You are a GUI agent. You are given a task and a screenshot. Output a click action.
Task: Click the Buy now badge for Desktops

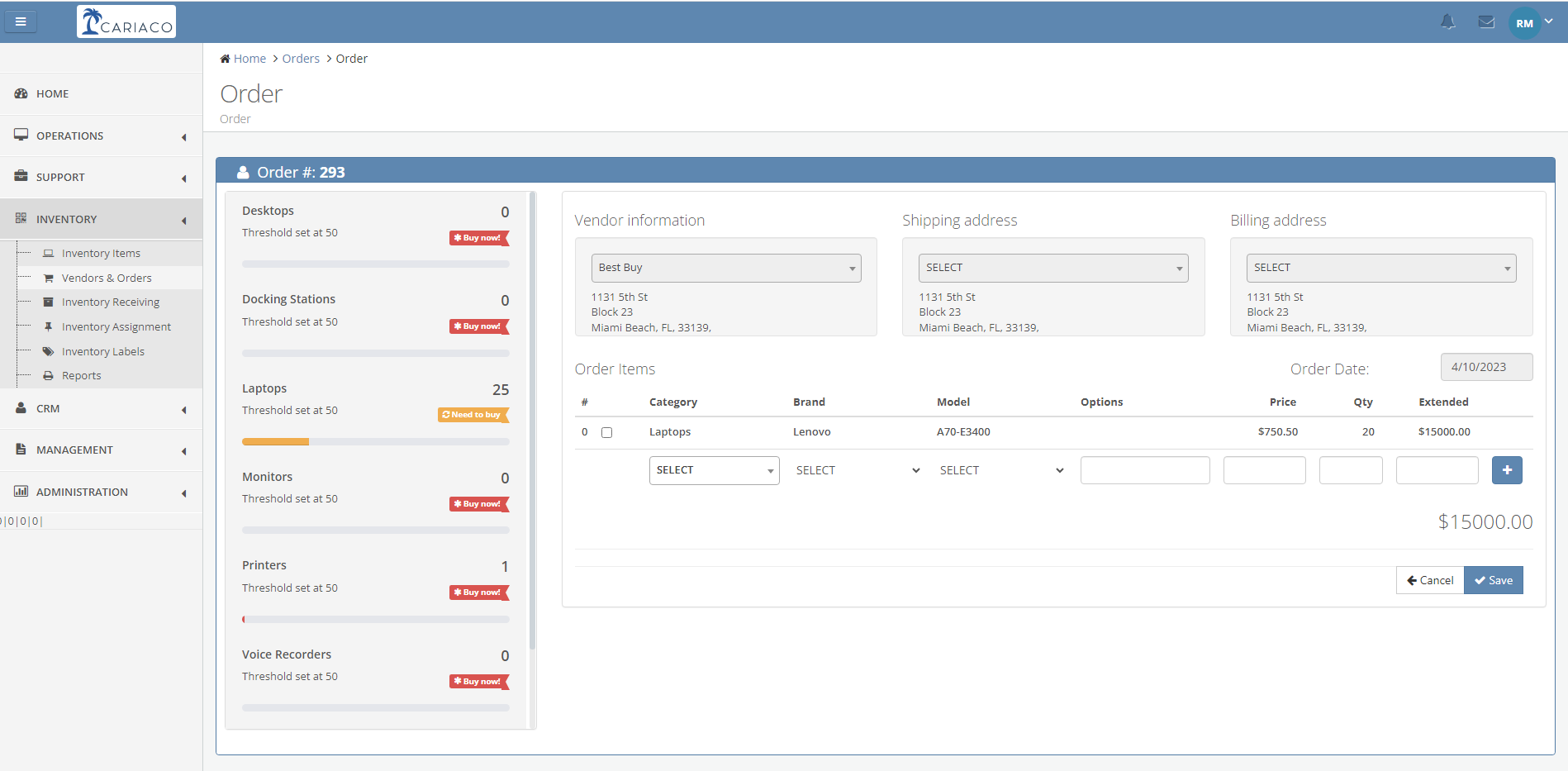click(478, 238)
